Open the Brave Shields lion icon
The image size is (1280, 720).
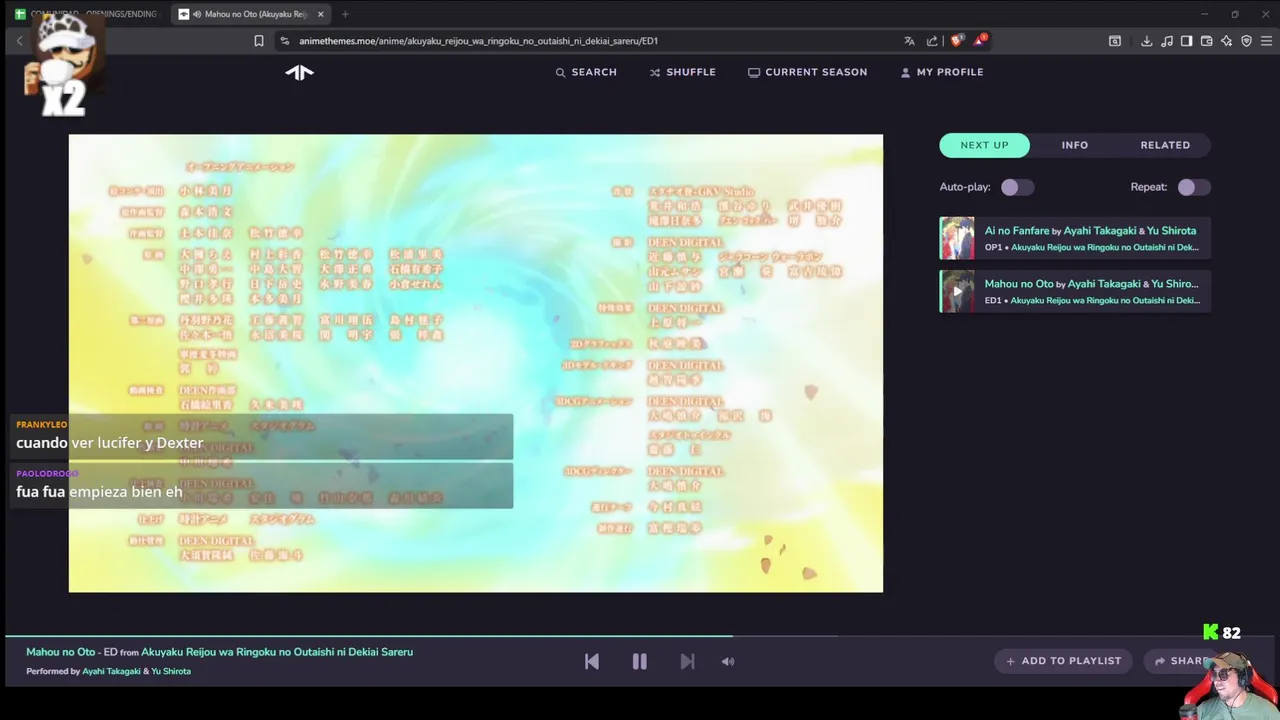click(956, 41)
